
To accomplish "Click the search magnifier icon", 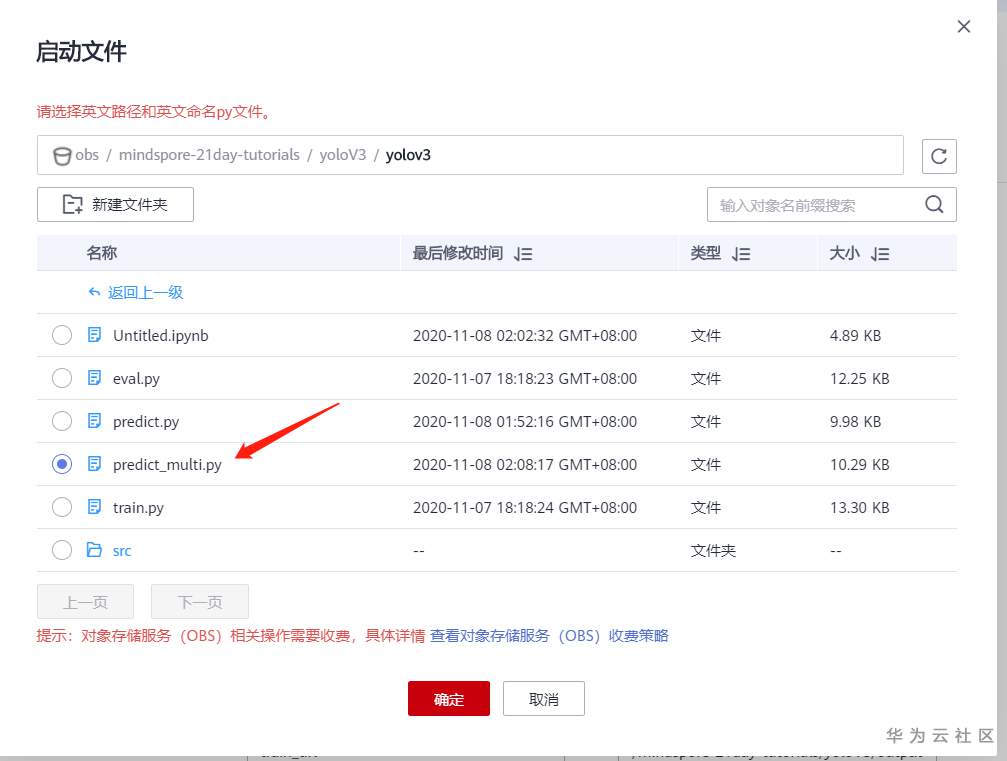I will [934, 205].
